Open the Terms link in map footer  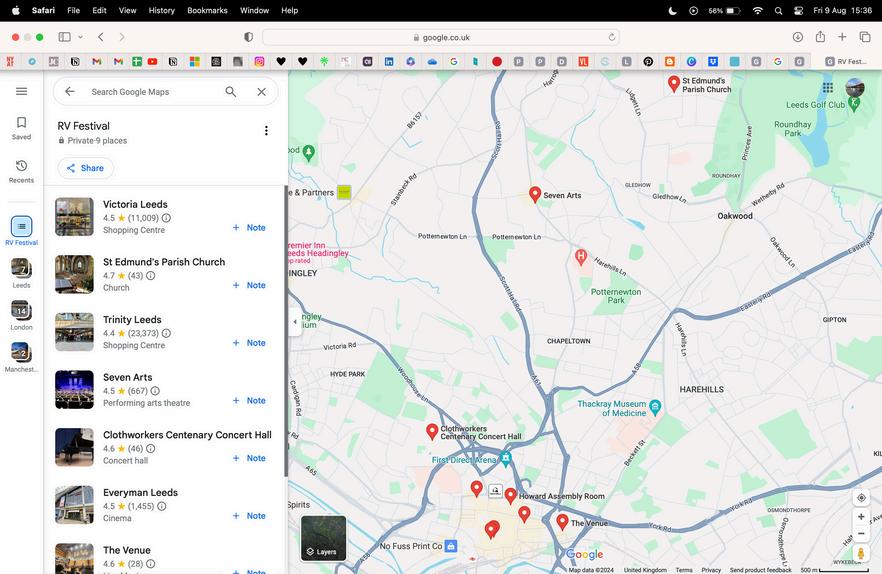click(684, 570)
